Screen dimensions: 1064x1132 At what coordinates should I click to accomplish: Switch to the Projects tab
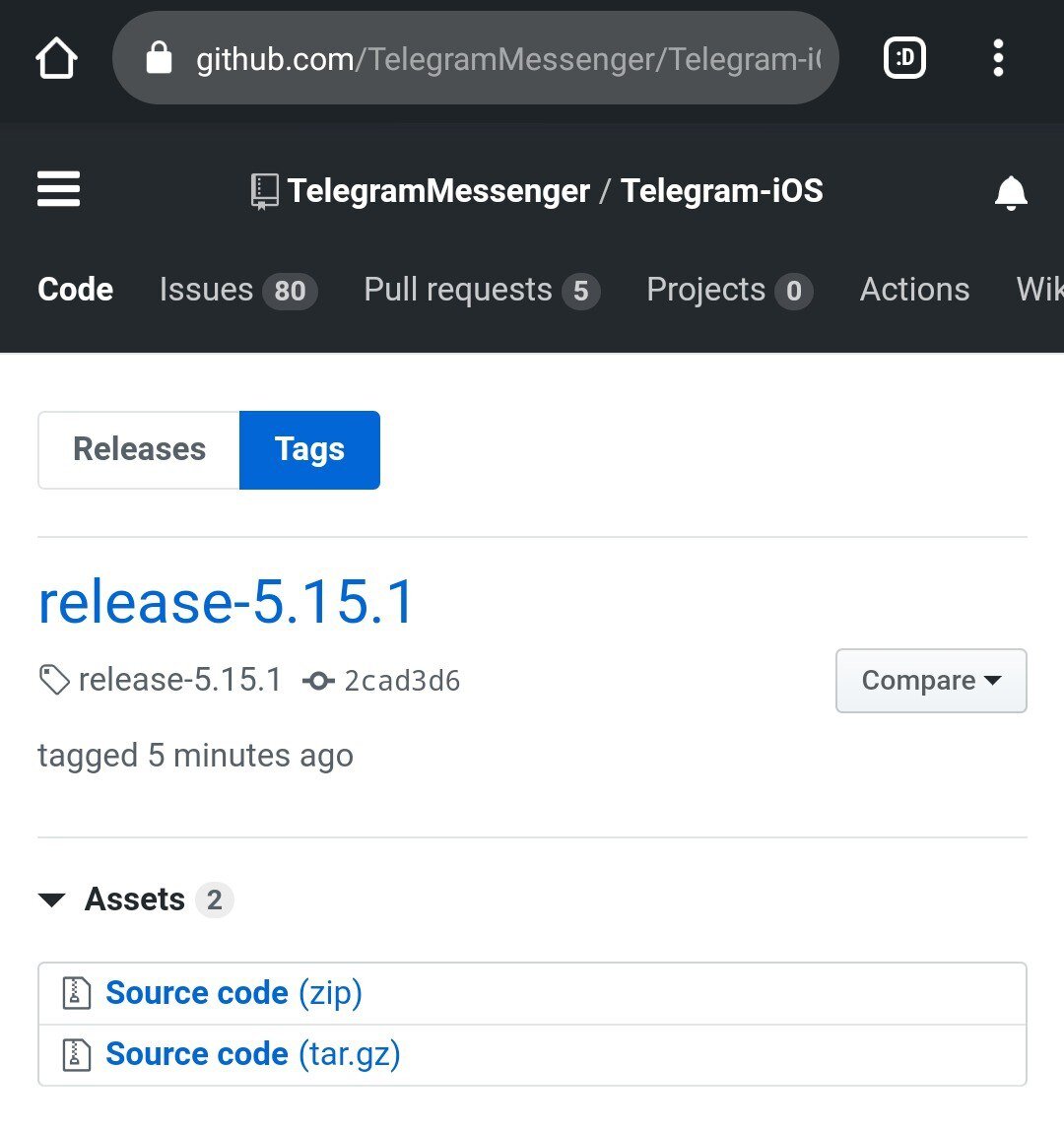coord(730,291)
